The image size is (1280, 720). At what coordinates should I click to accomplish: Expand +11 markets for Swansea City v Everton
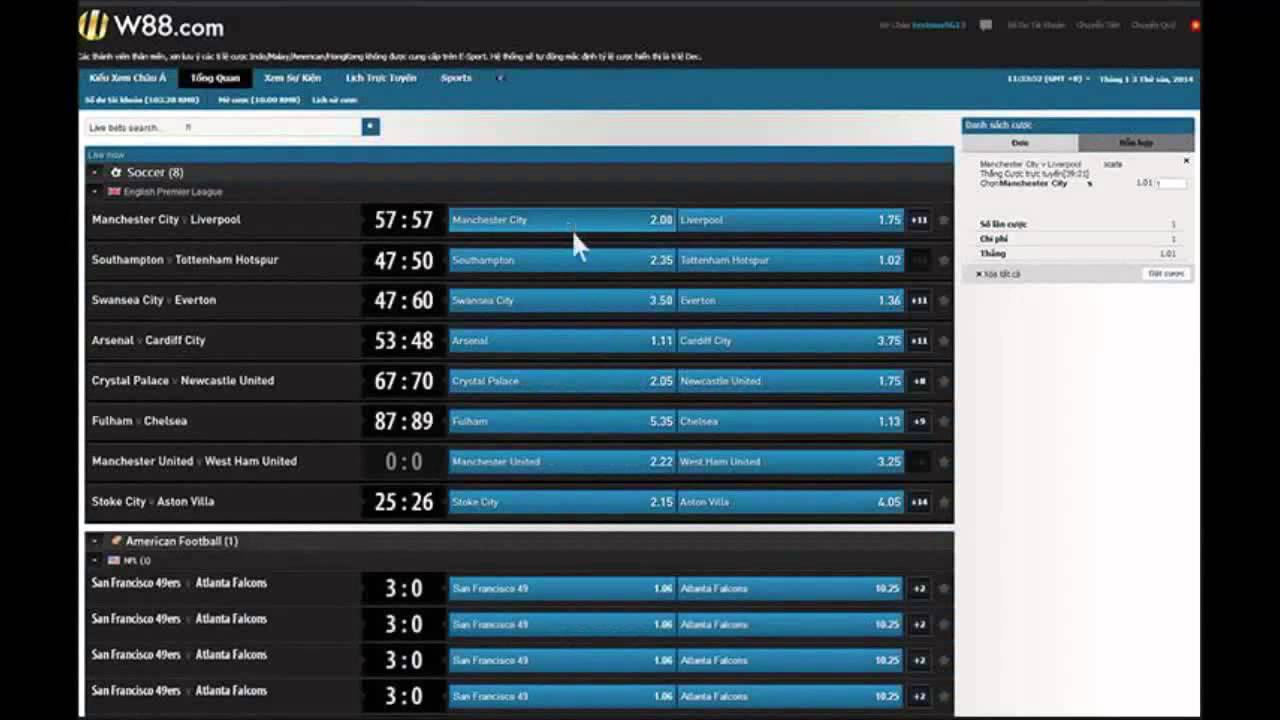point(919,300)
